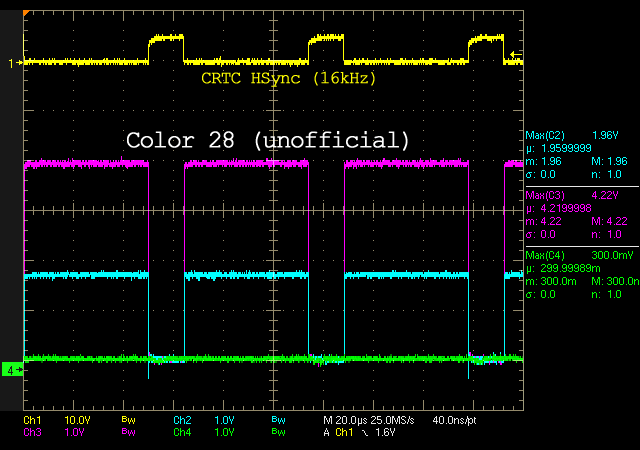Click the 'Ch1' channel label at bottom
Image resolution: width=640 pixels, height=450 pixels.
(x=32, y=420)
